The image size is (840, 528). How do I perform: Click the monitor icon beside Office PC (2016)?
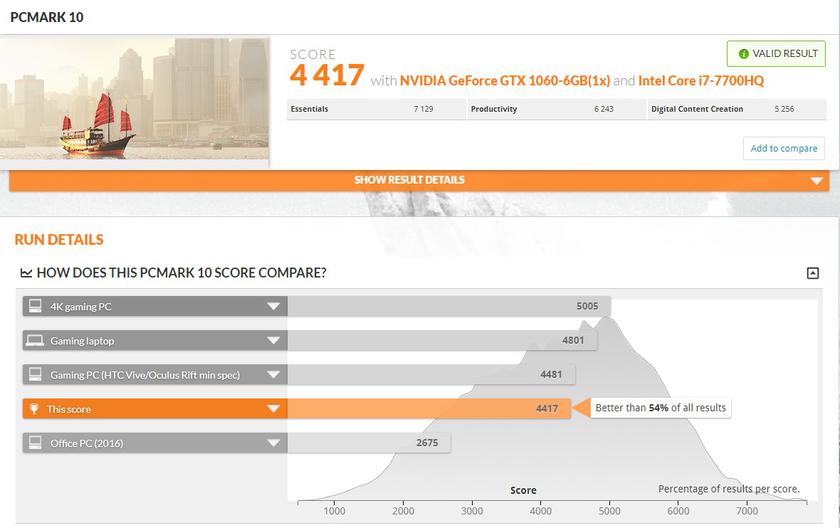(35, 443)
